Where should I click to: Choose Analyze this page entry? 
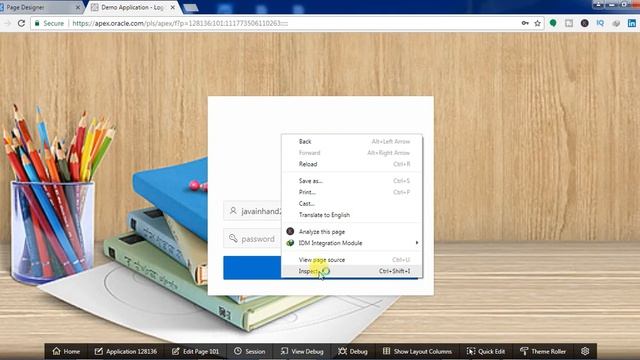[351, 231]
